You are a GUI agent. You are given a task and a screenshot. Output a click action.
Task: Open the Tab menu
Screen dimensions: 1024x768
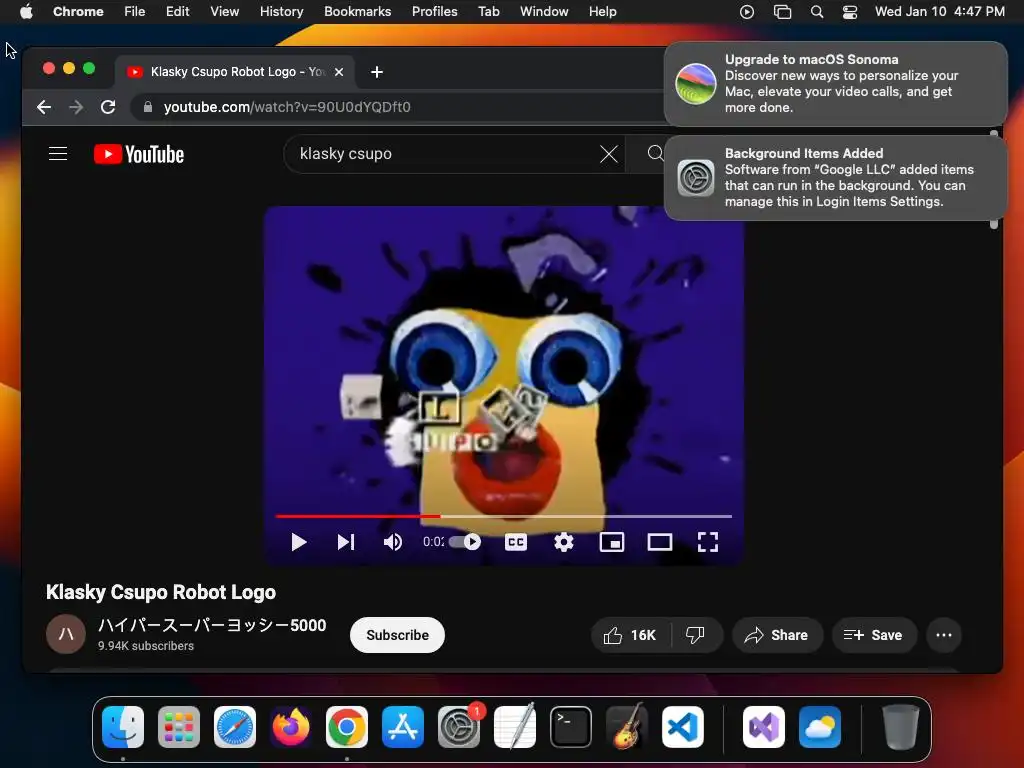(488, 12)
